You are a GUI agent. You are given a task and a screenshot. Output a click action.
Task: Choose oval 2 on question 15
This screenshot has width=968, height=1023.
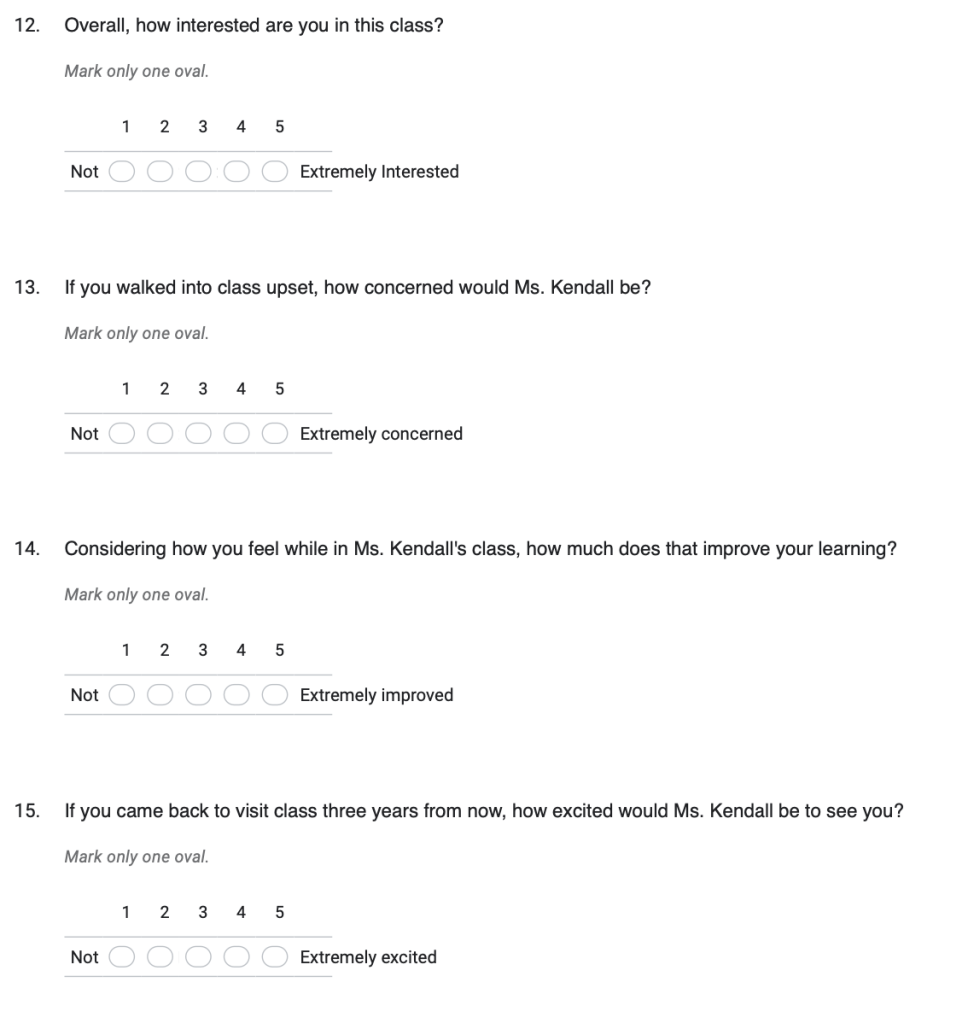[x=160, y=957]
